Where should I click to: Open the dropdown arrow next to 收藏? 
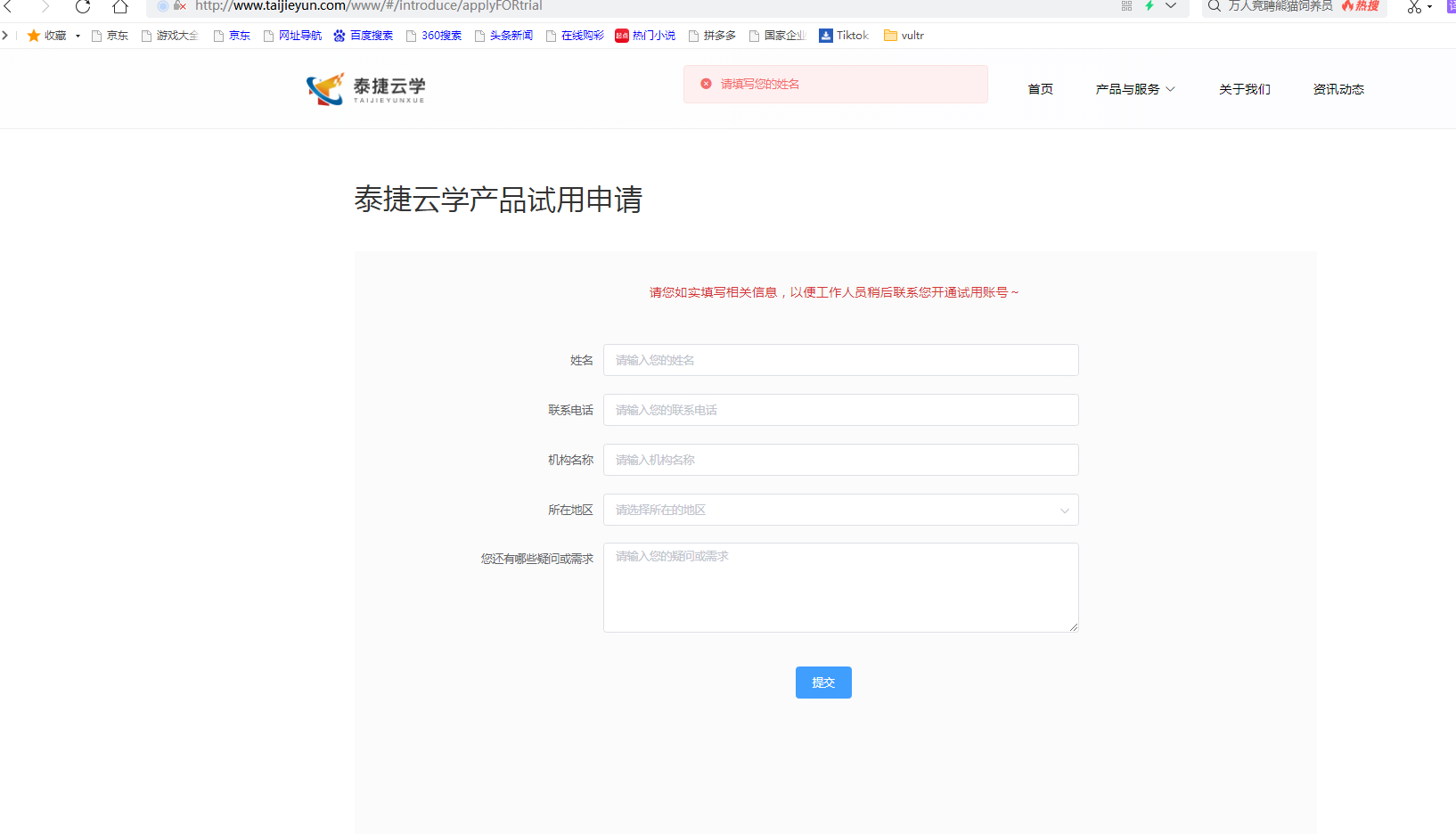click(x=78, y=36)
